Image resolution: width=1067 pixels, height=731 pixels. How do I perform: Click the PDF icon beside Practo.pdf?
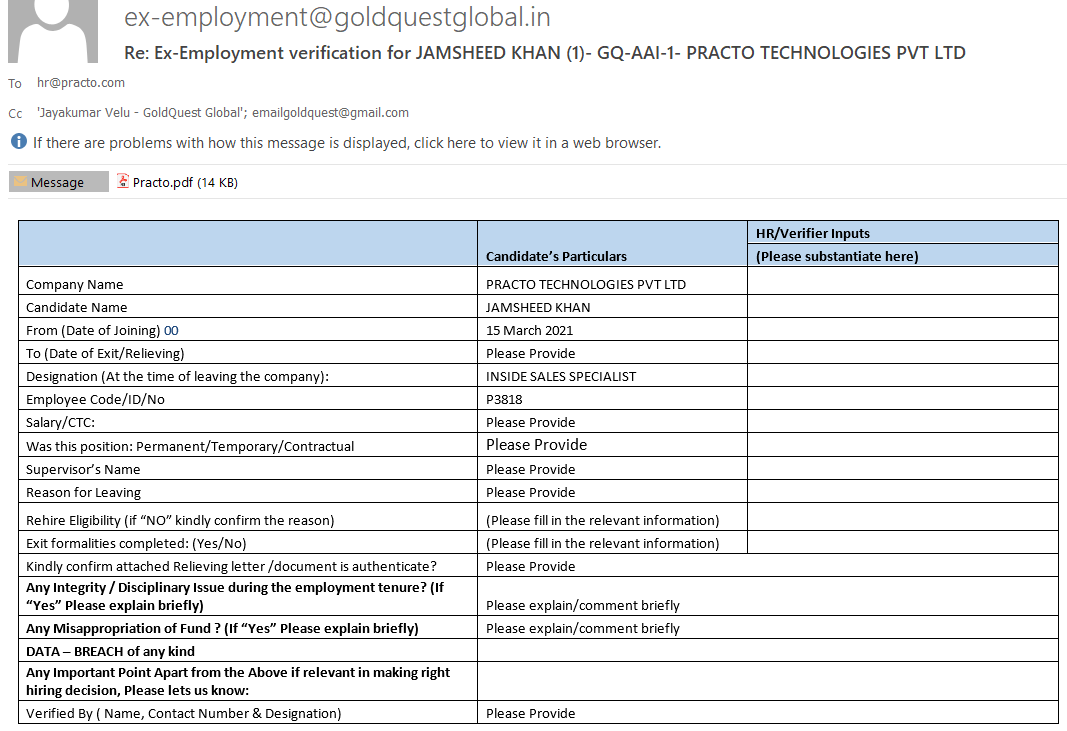(122, 181)
